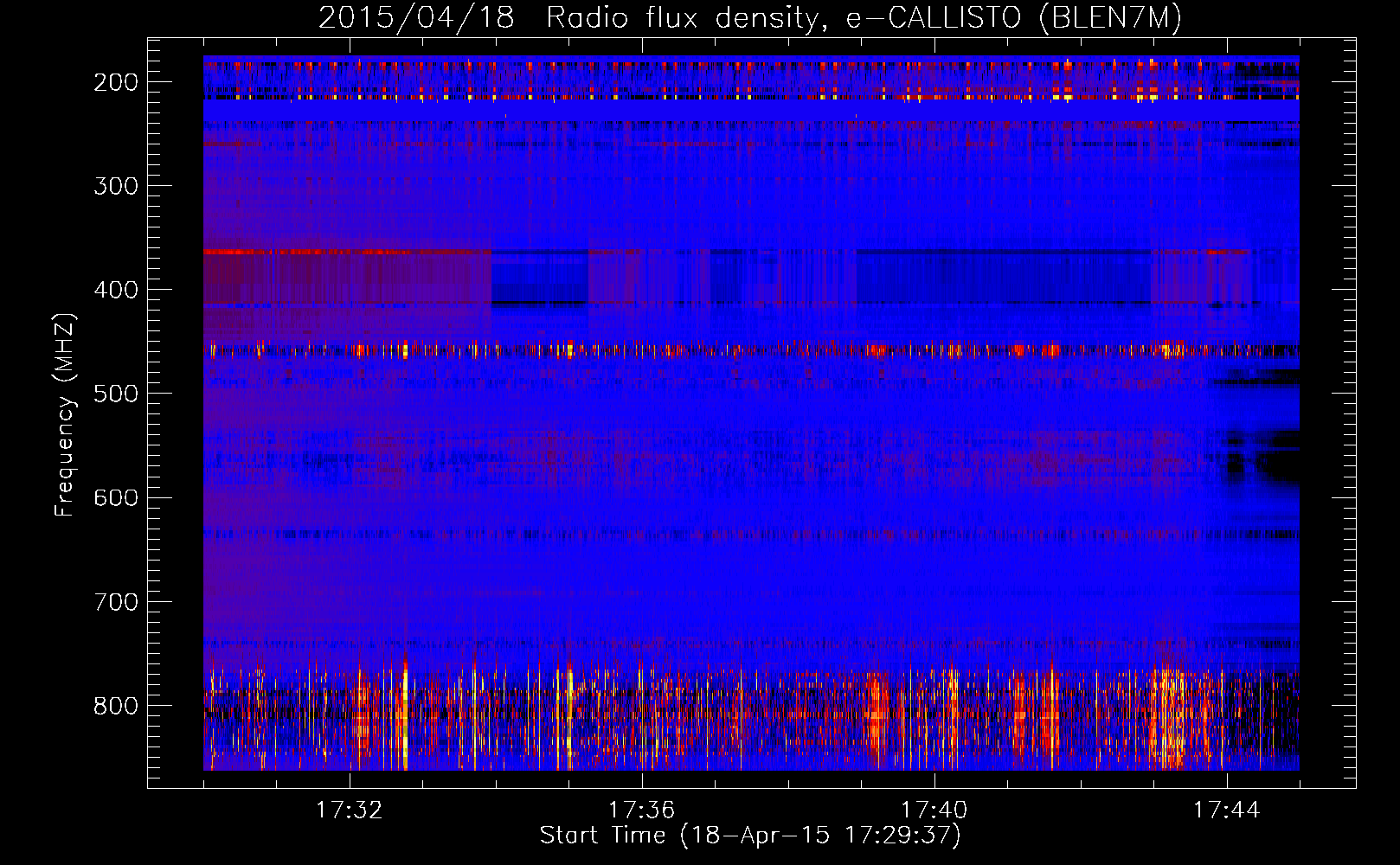Screen dimensions: 1400x865
Task: Click the 300 frequency tick label
Action: click(116, 186)
